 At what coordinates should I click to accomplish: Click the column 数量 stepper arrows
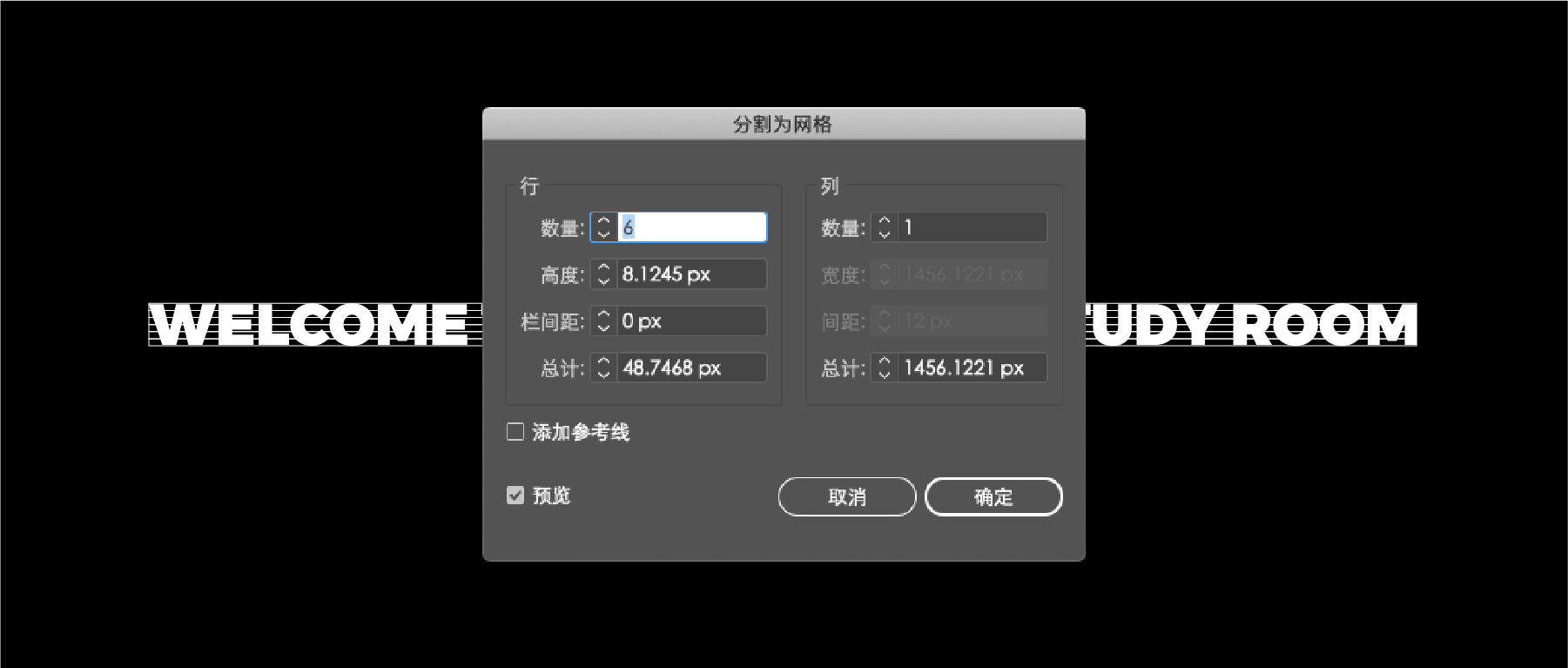(x=884, y=227)
